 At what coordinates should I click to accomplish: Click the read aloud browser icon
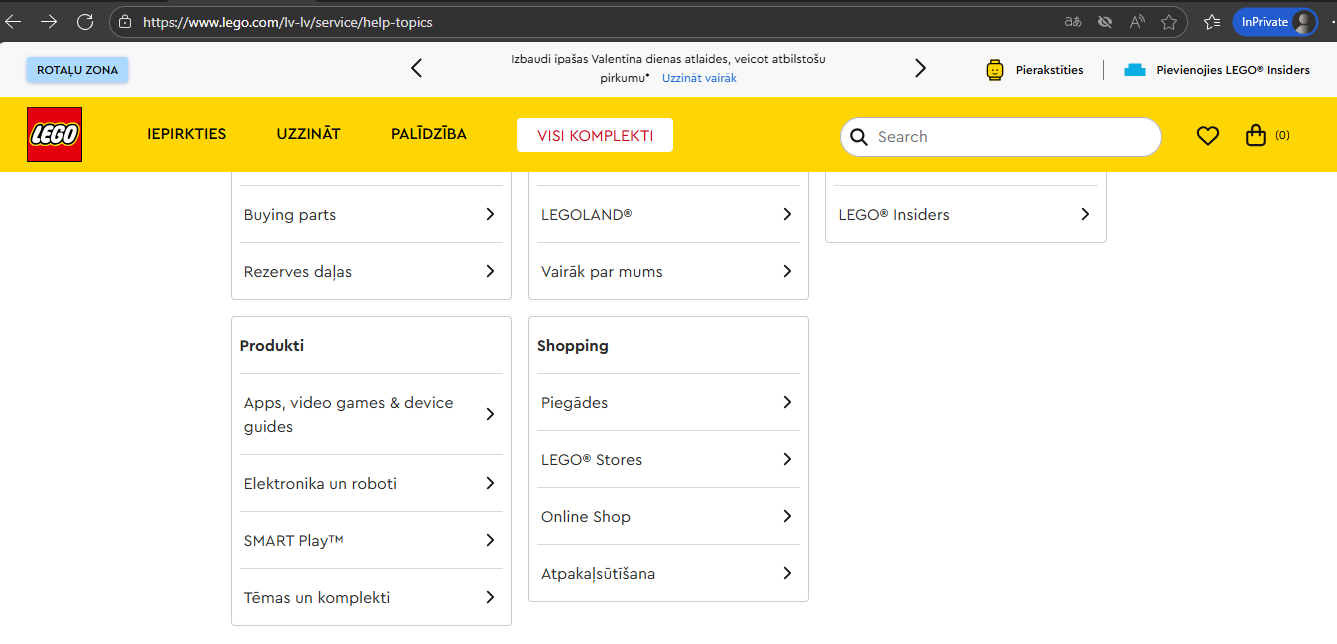(1137, 22)
